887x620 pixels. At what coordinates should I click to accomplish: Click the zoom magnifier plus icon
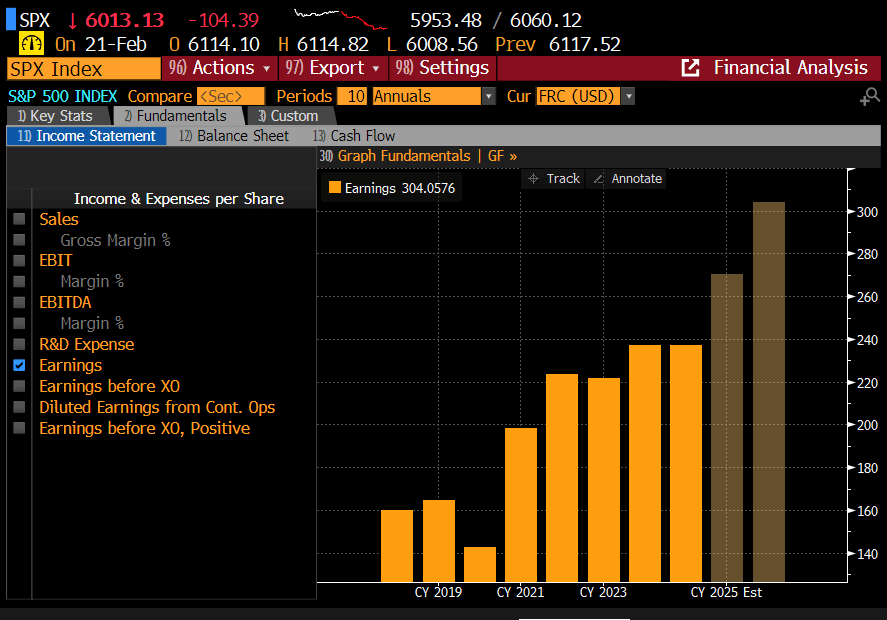[x=870, y=97]
